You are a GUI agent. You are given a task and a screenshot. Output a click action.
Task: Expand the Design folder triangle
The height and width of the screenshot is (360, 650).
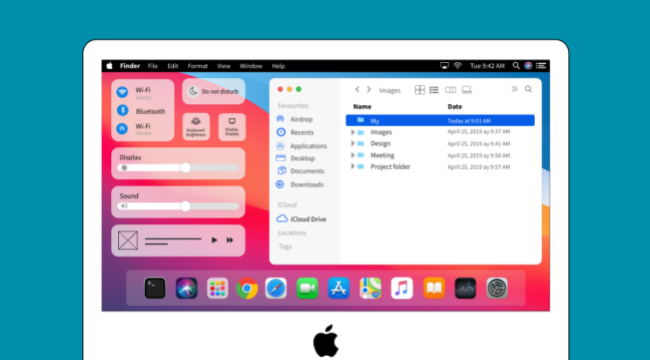tap(353, 144)
